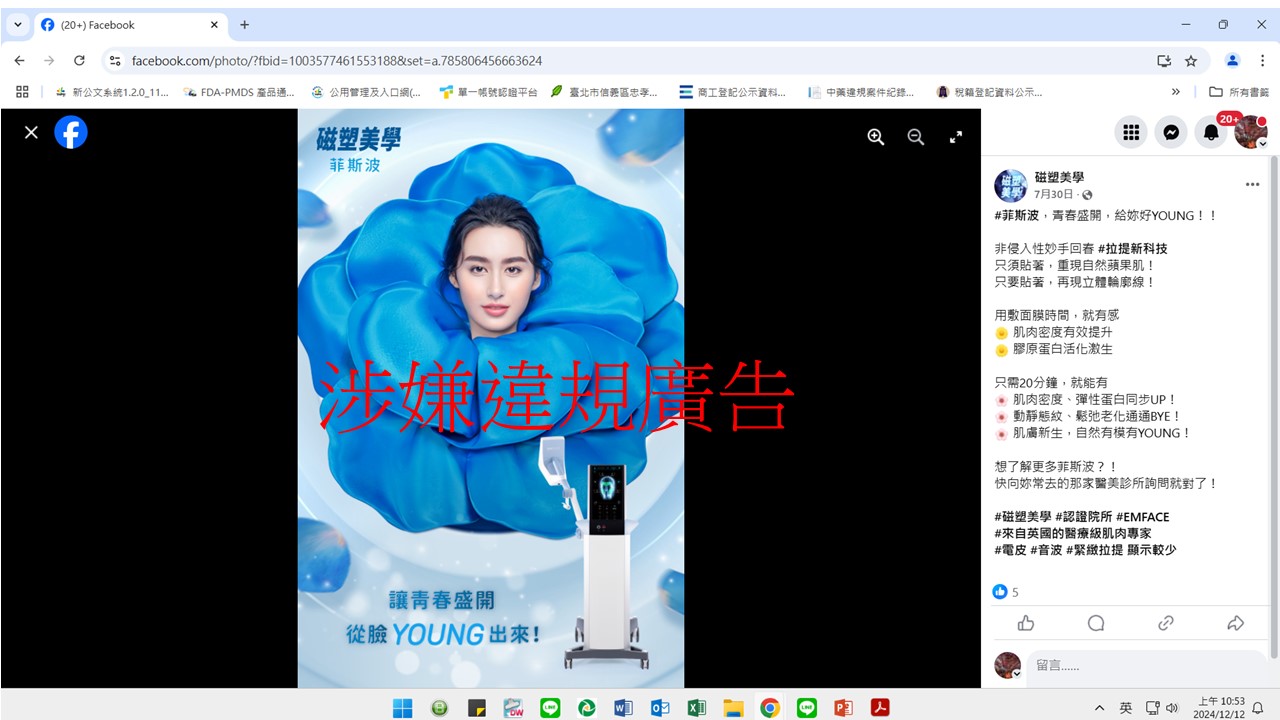Open File Explorer from the taskbar
The width and height of the screenshot is (1280, 720).
734,708
